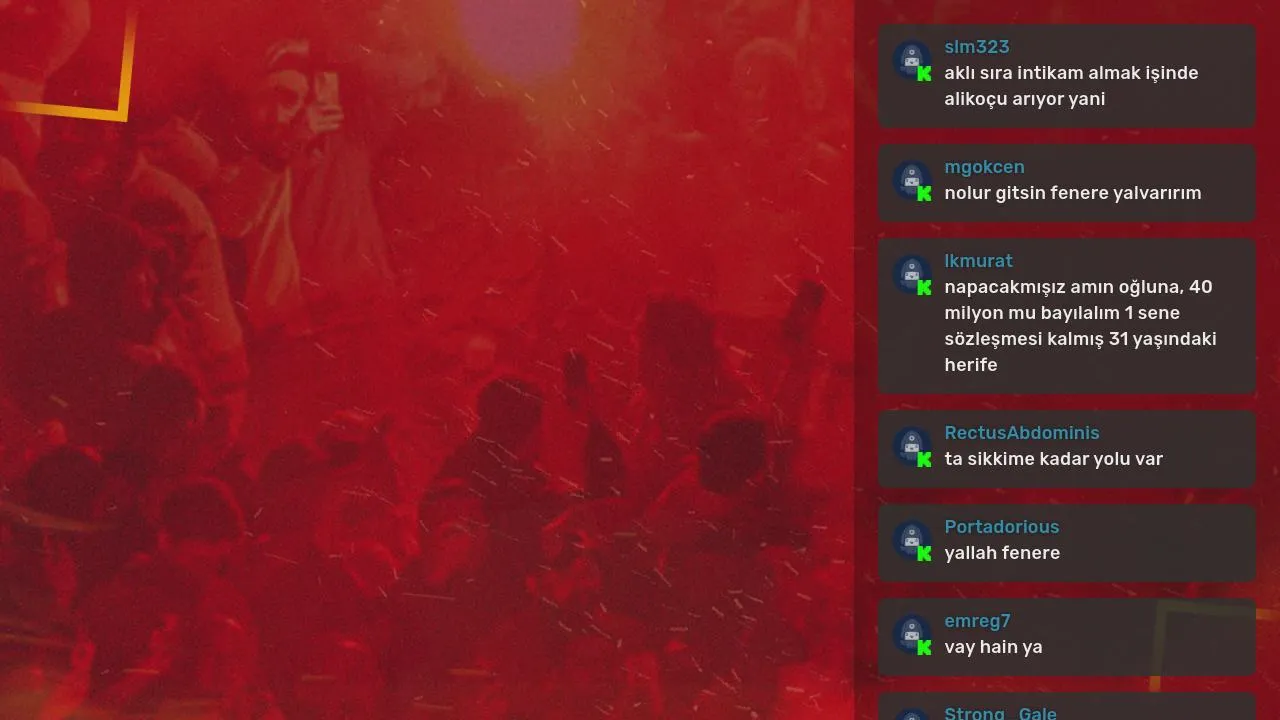The height and width of the screenshot is (720, 1280).
Task: Select message 'nolur gitsin fenere yalvarırım'
Action: (x=1073, y=193)
